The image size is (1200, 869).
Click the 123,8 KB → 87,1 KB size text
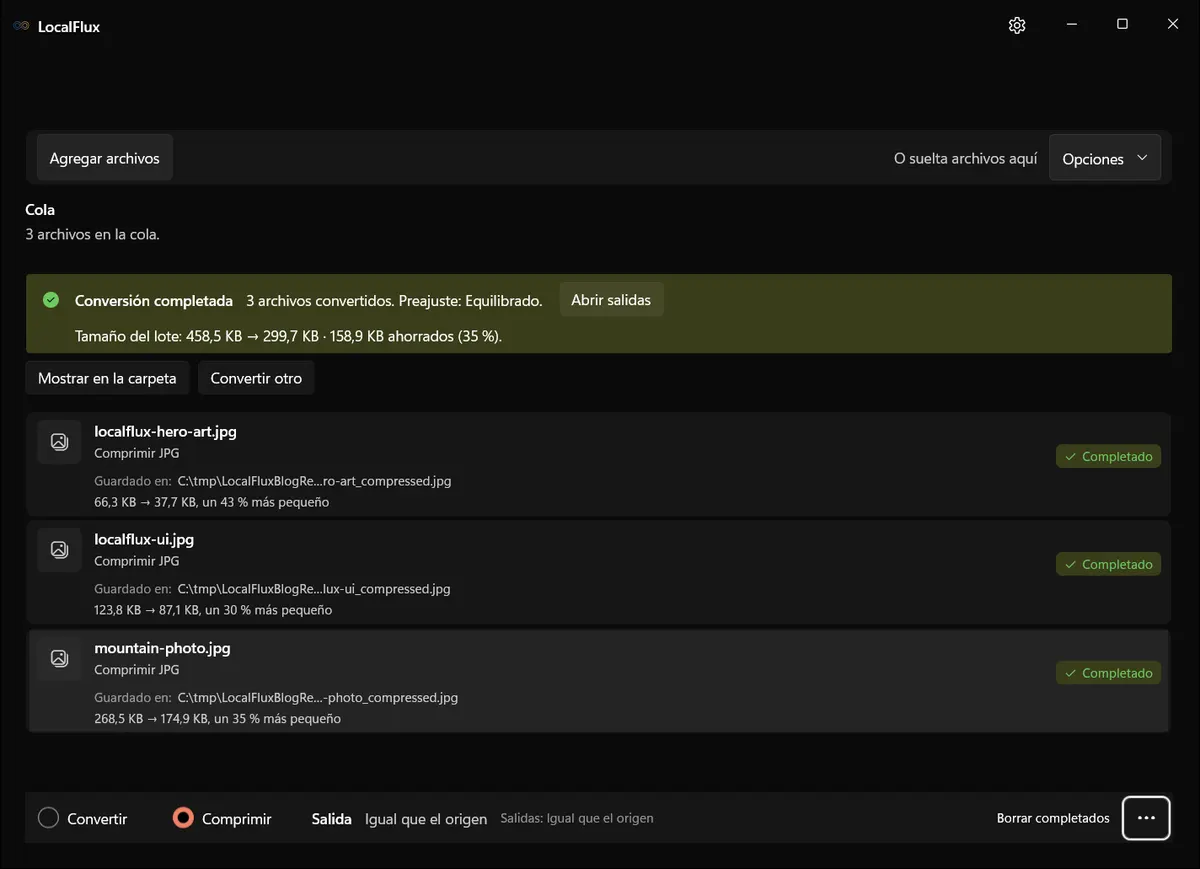coord(213,610)
